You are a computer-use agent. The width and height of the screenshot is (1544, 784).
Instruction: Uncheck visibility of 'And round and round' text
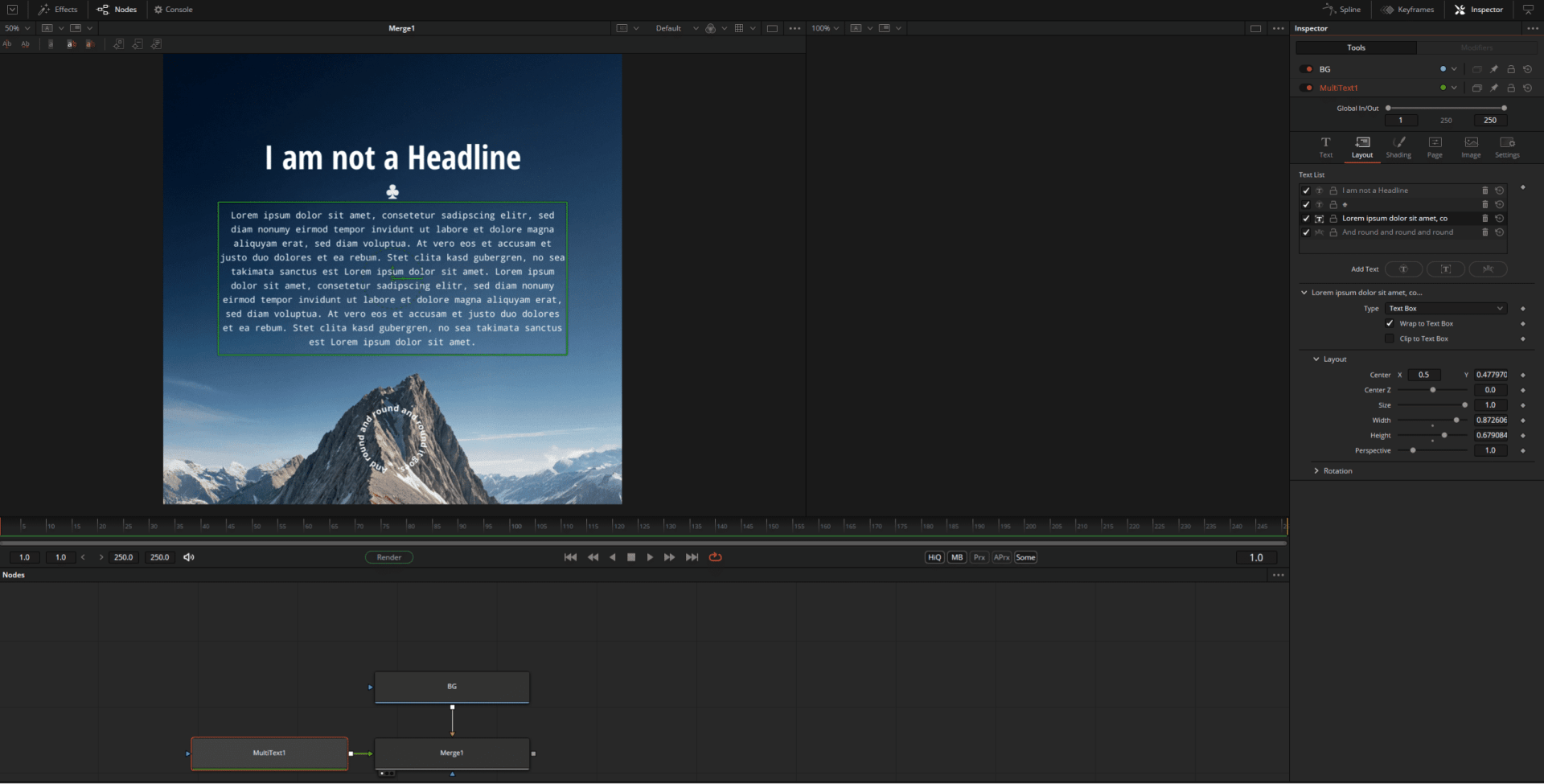tap(1306, 232)
